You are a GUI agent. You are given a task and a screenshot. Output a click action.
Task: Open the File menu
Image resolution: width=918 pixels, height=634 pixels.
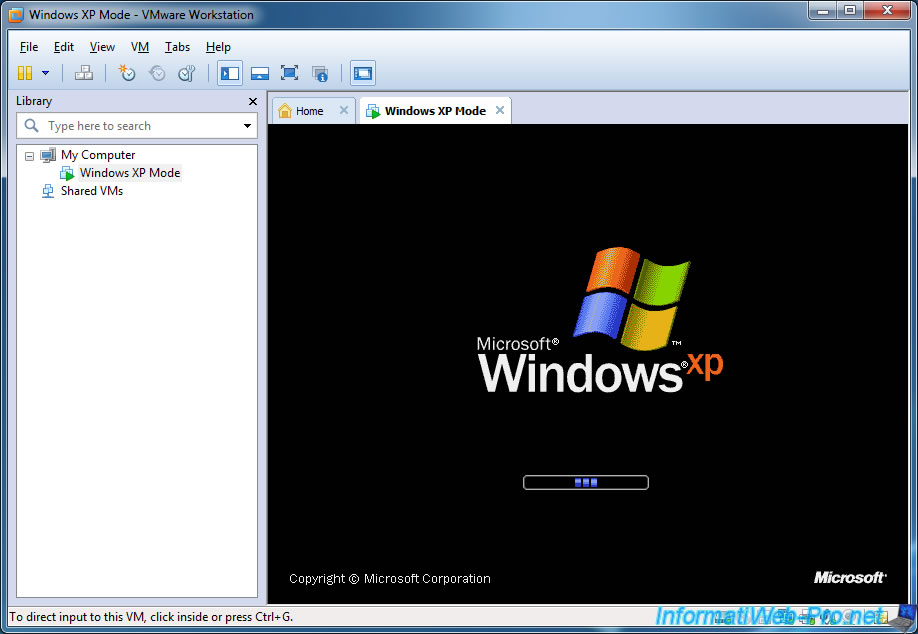[29, 47]
